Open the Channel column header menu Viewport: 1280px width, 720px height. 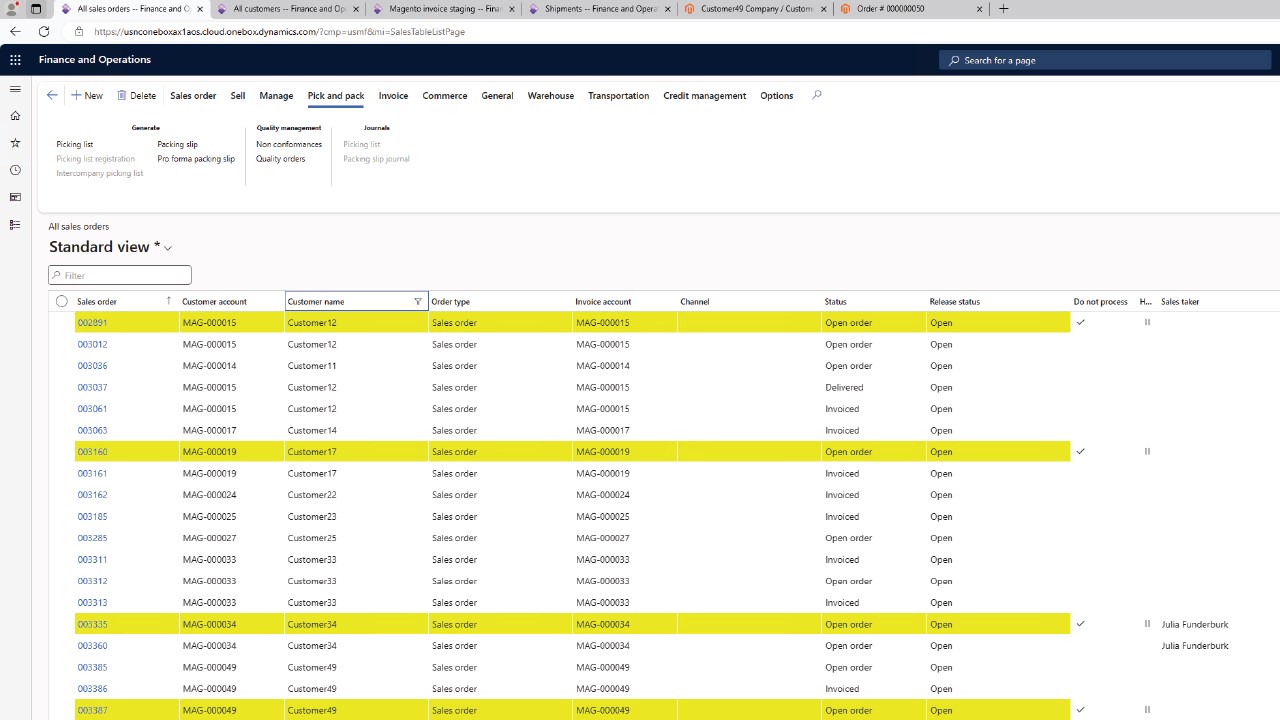pos(694,301)
